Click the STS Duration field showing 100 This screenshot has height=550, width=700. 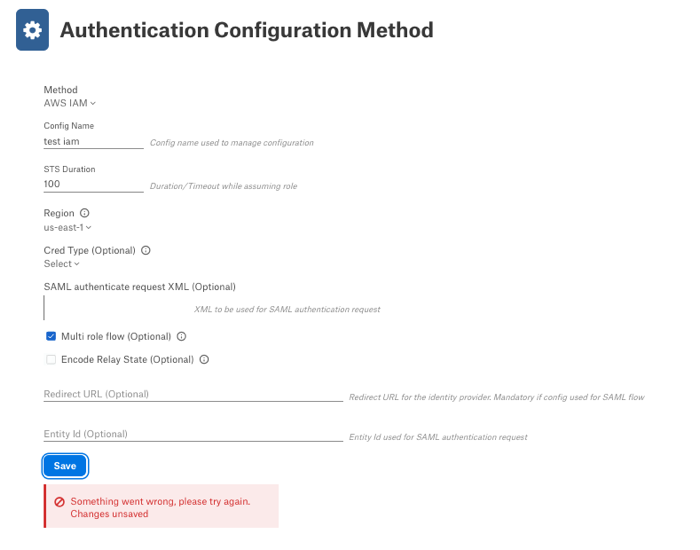(93, 184)
